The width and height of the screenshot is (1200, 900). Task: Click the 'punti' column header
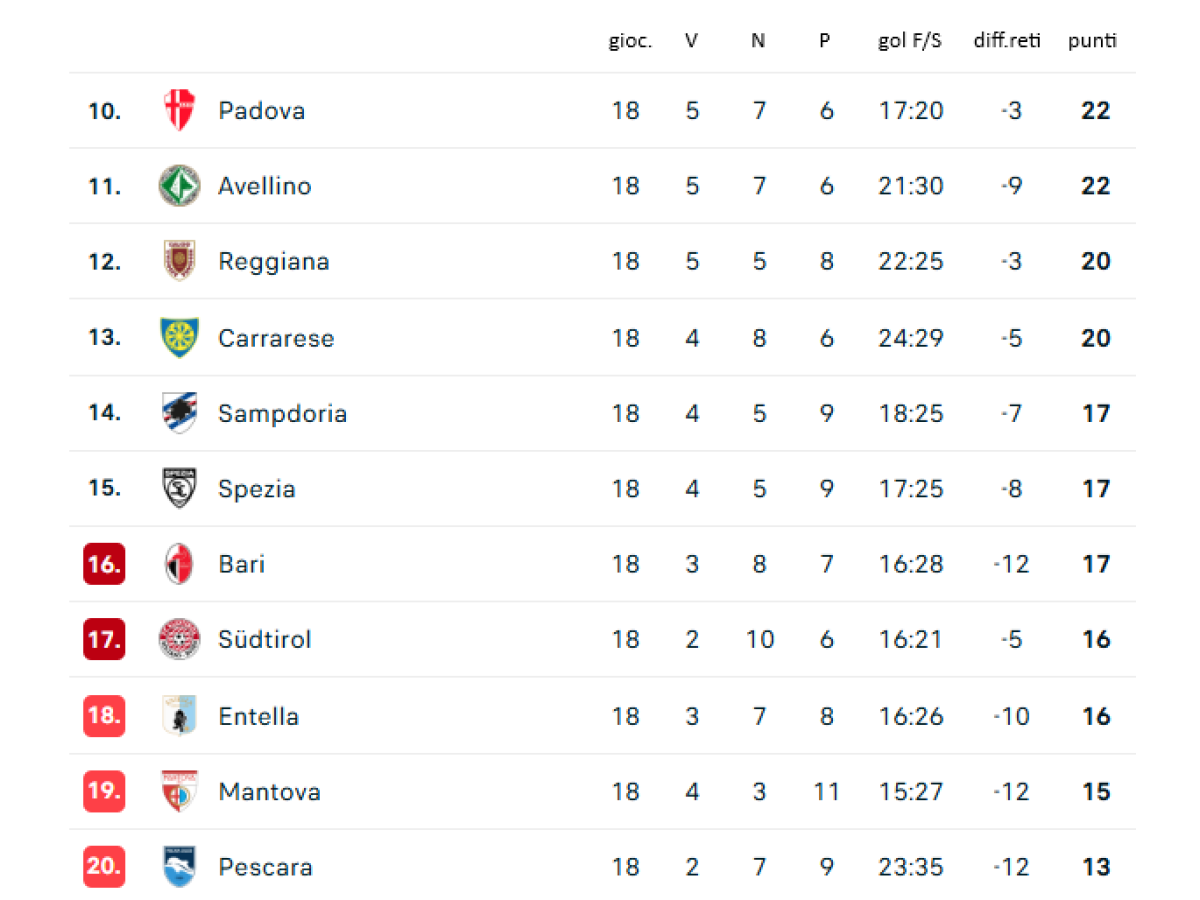click(x=1092, y=41)
